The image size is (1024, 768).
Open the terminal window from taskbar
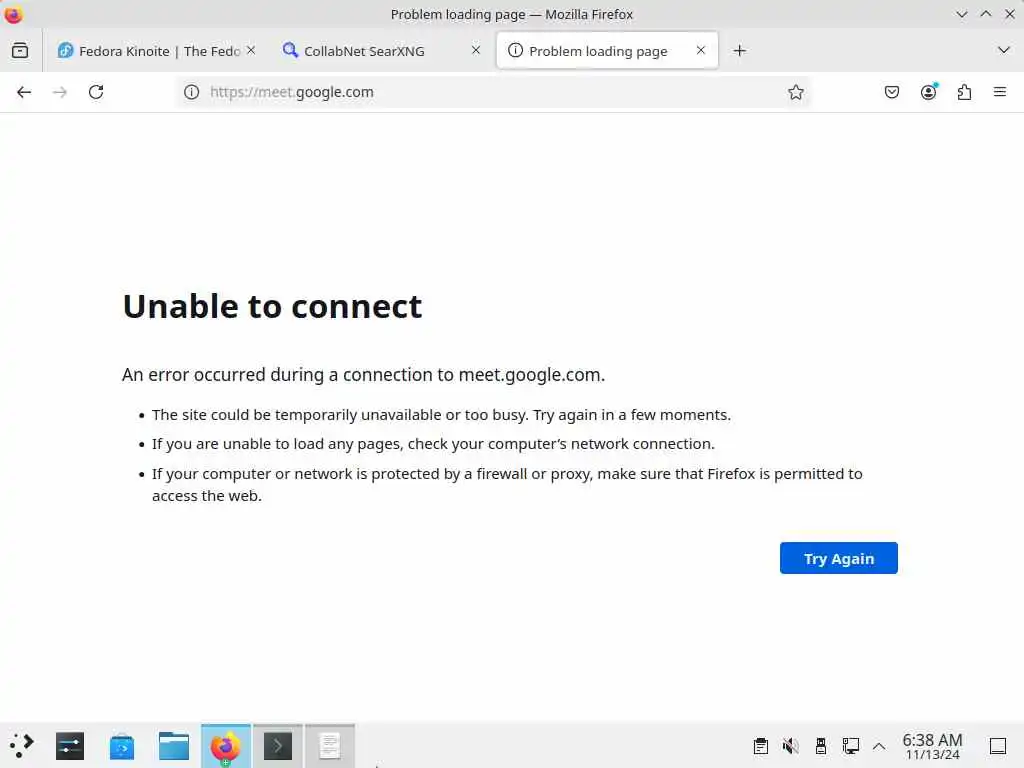(x=278, y=746)
